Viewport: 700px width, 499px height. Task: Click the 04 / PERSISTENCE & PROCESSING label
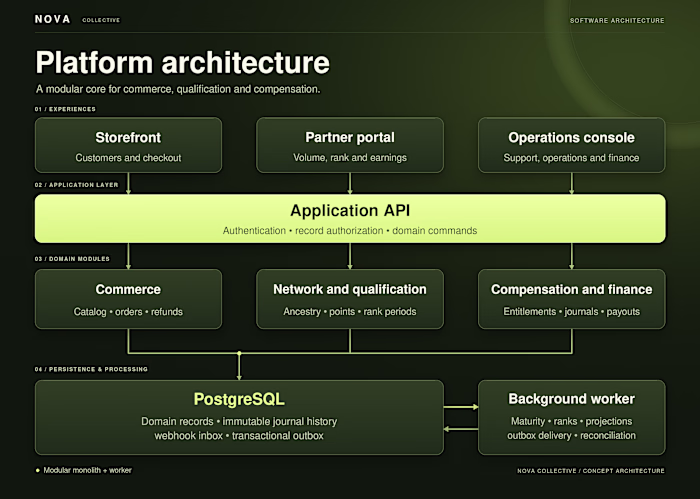coord(91,369)
